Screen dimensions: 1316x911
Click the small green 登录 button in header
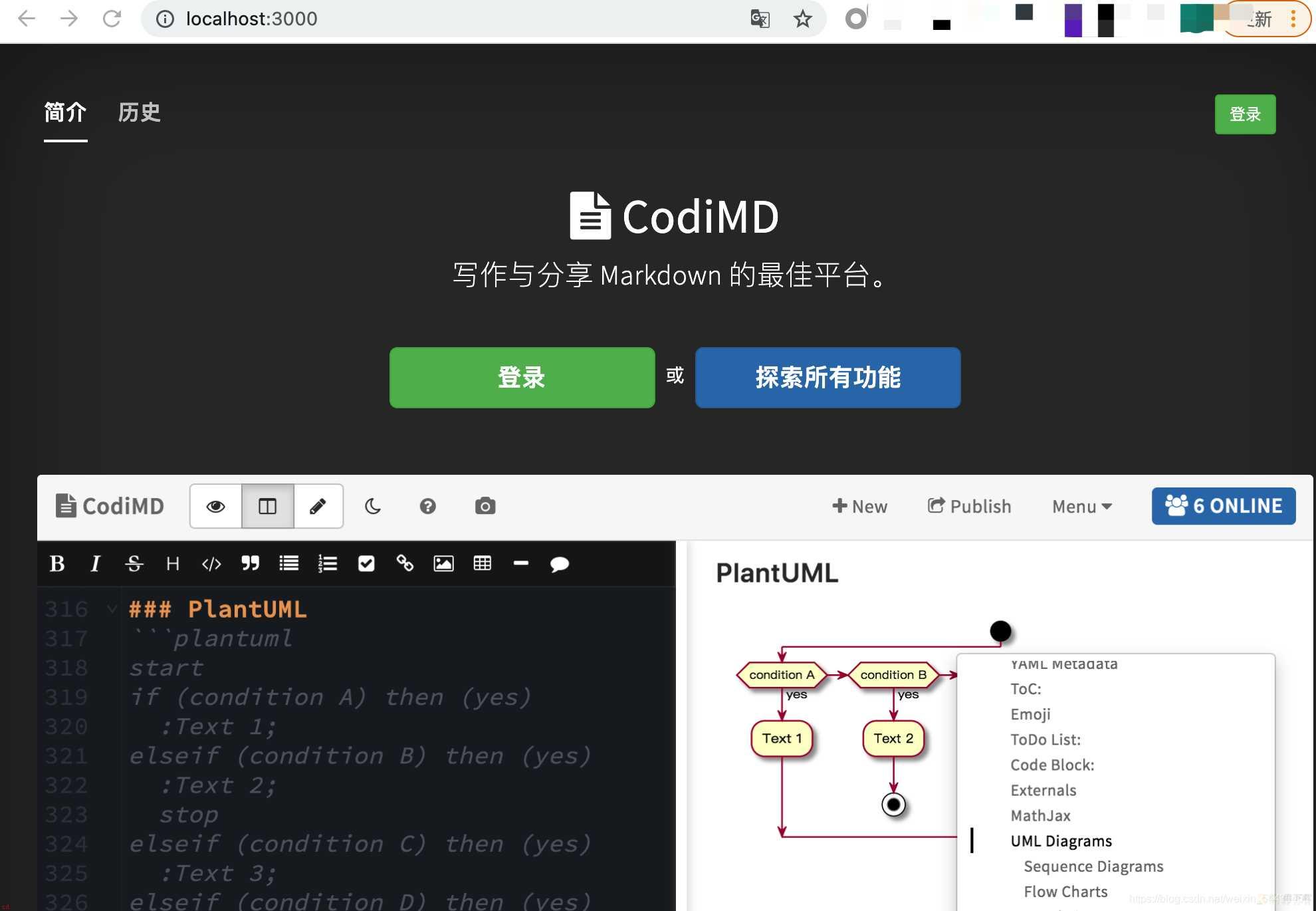tap(1245, 114)
